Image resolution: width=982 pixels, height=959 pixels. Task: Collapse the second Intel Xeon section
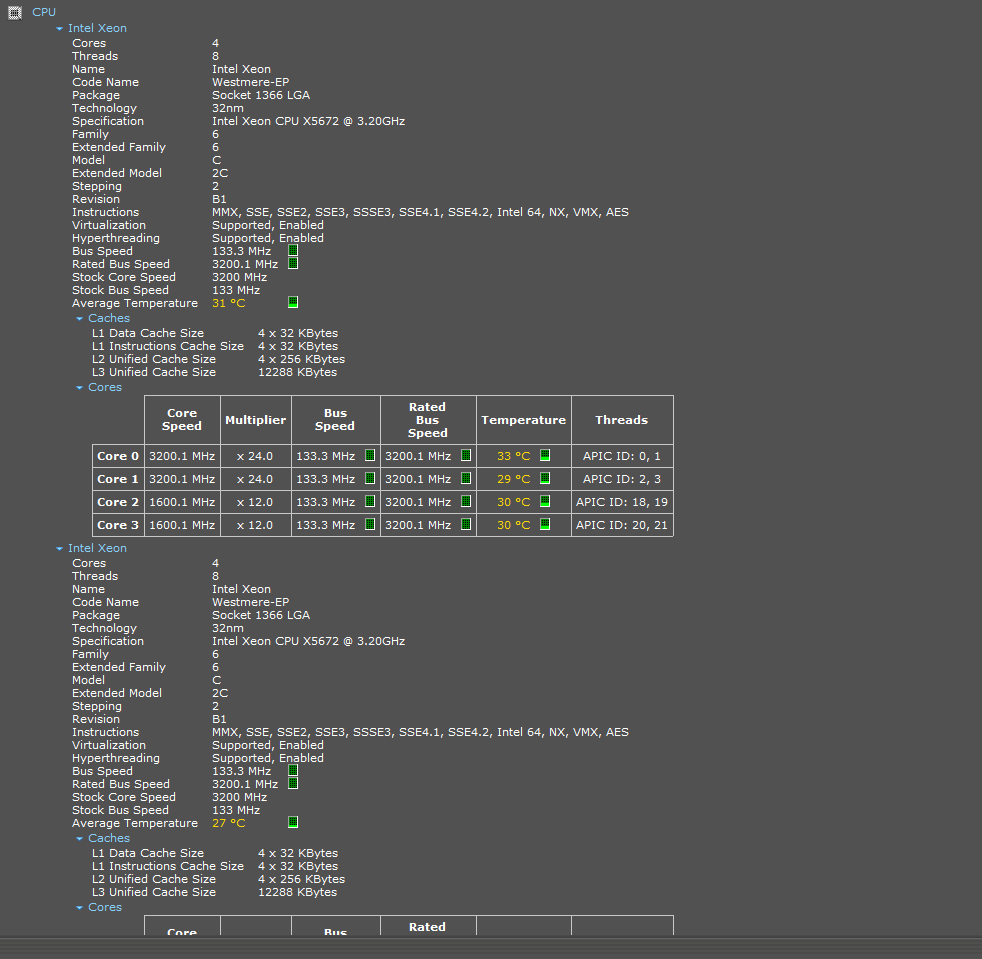point(59,549)
